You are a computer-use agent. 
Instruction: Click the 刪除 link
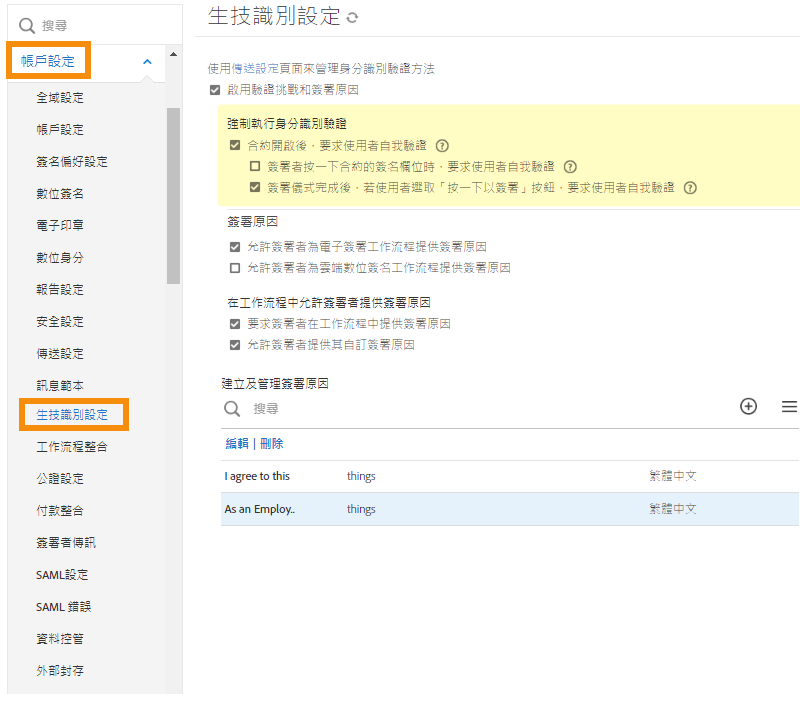[271, 444]
